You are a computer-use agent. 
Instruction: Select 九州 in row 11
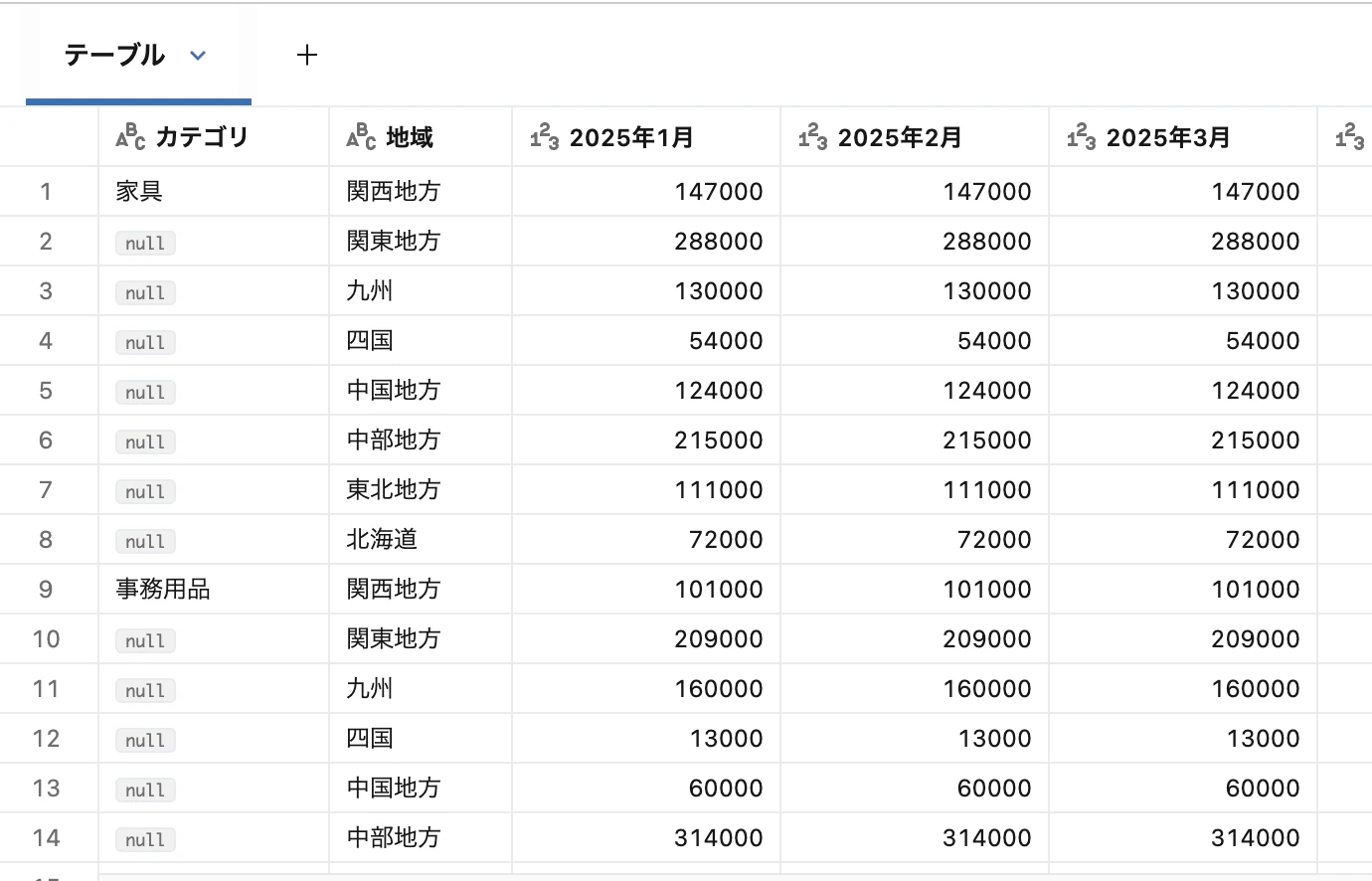pyautogui.click(x=421, y=688)
